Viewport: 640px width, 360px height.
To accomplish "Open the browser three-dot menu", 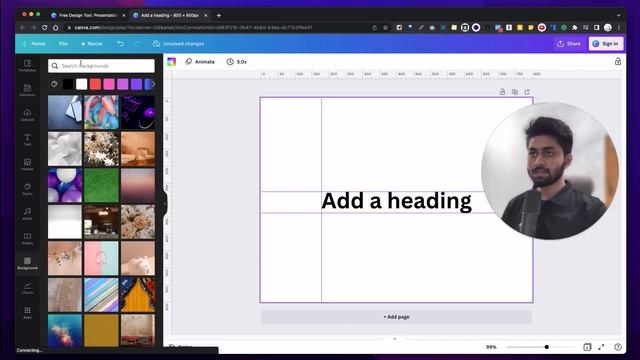I will click(x=619, y=27).
